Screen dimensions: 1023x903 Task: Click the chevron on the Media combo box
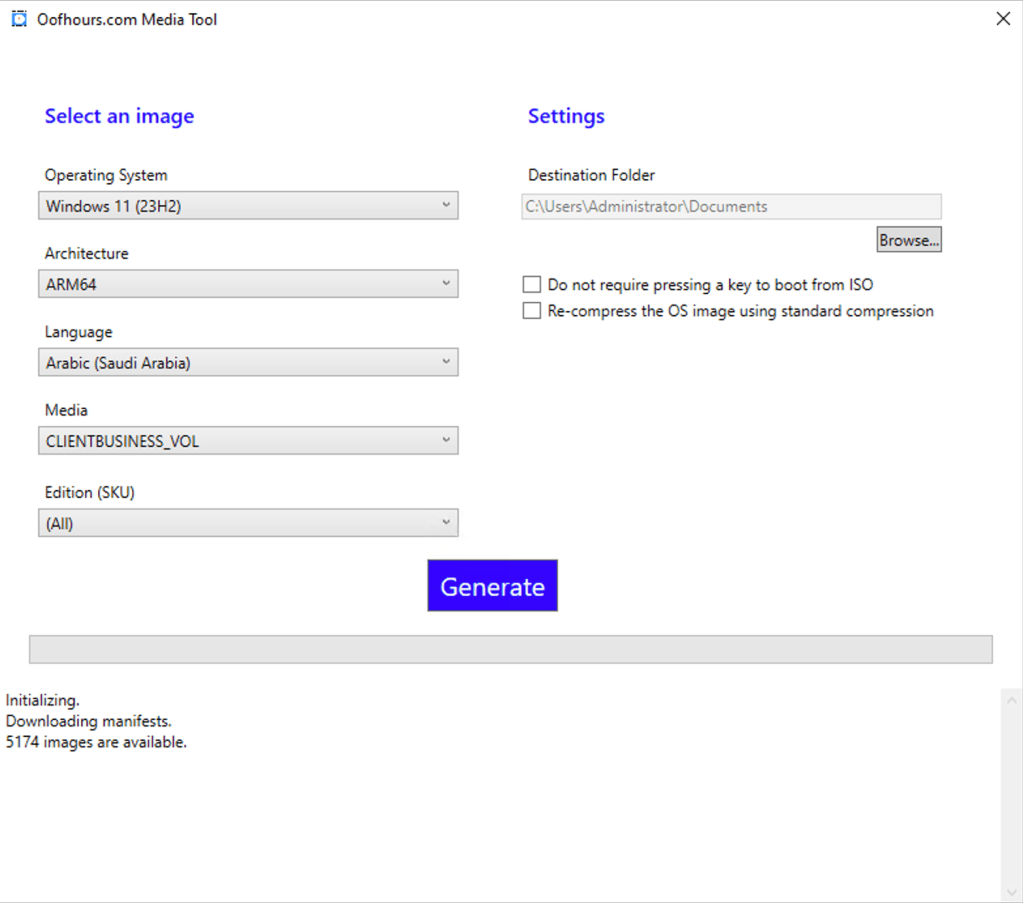pos(447,440)
